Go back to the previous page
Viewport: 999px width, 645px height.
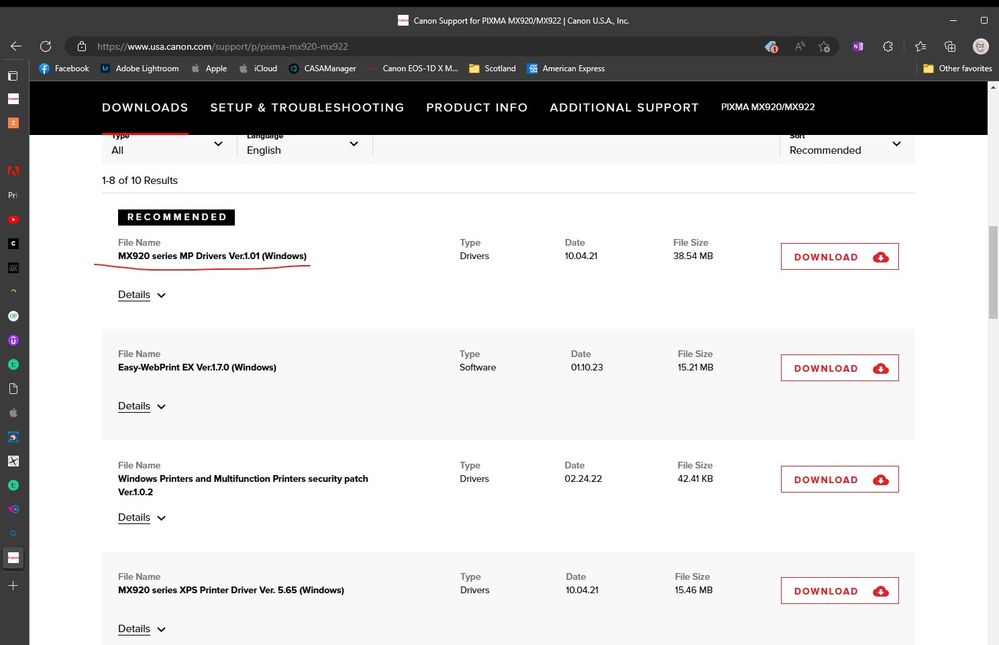pyautogui.click(x=15, y=46)
